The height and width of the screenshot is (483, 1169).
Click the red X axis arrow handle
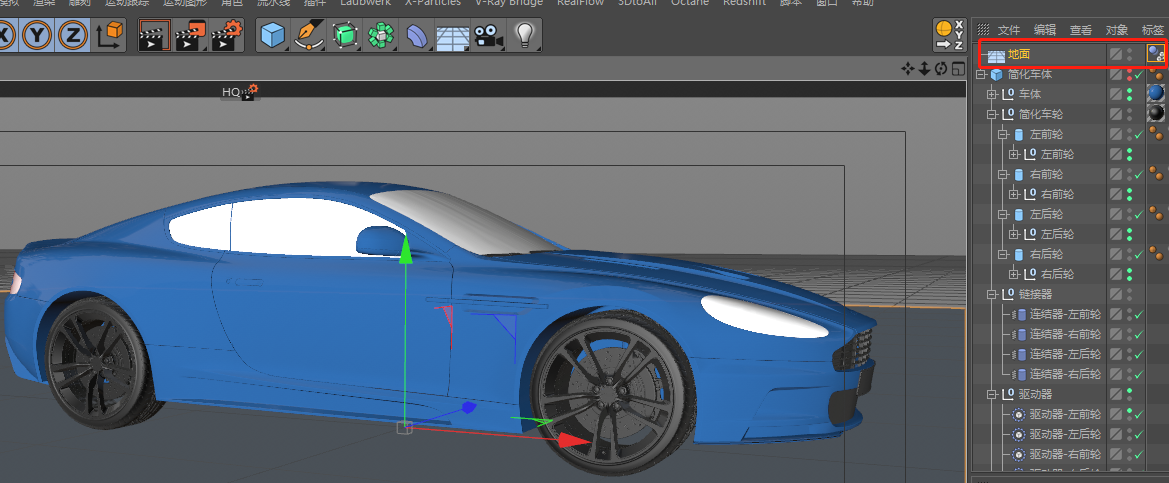pyautogui.click(x=576, y=441)
